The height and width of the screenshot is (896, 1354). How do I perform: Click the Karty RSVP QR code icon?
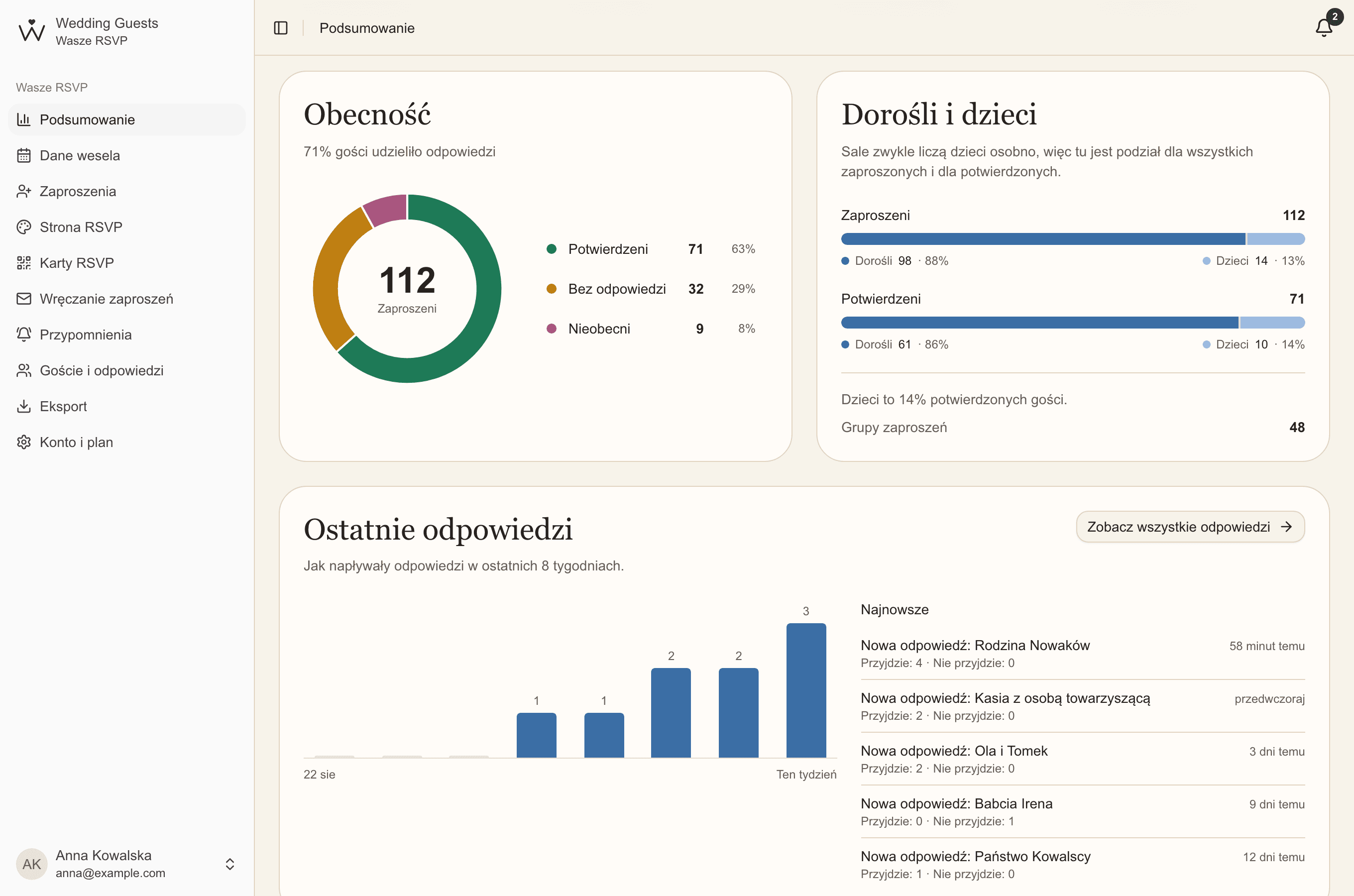pyautogui.click(x=24, y=263)
